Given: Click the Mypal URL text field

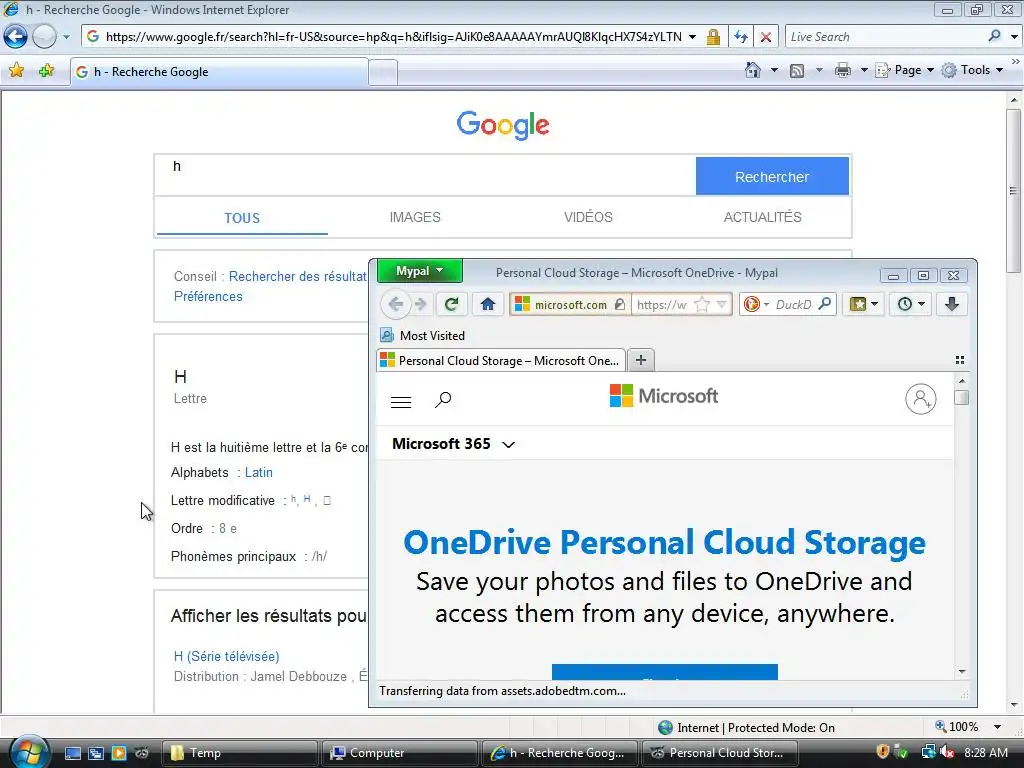Looking at the screenshot, I should click(x=661, y=304).
